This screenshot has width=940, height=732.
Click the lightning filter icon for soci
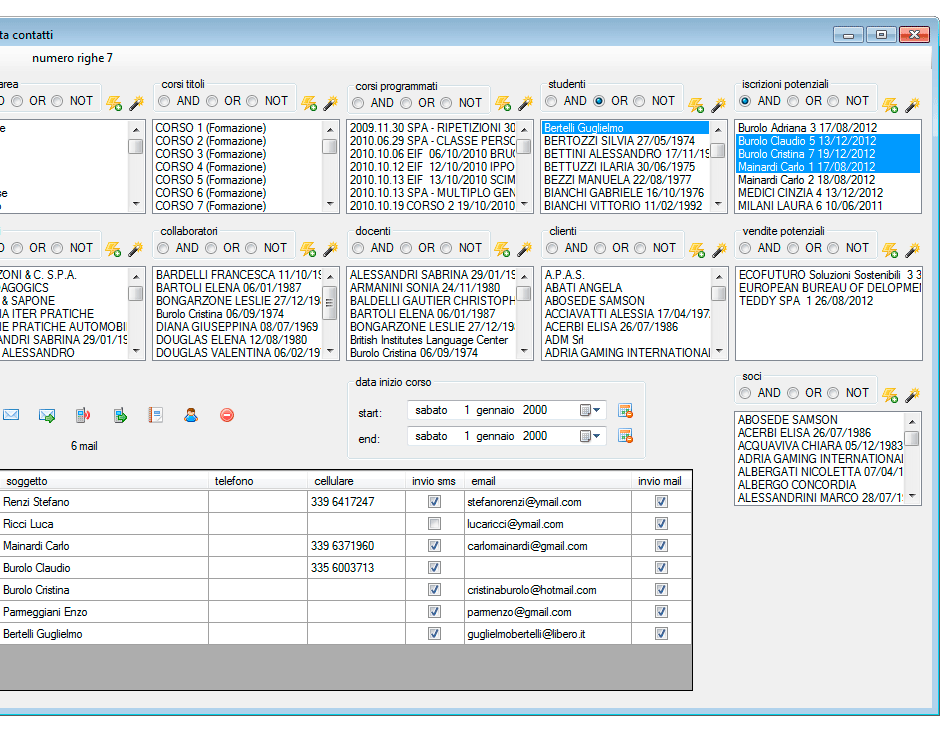pos(890,395)
